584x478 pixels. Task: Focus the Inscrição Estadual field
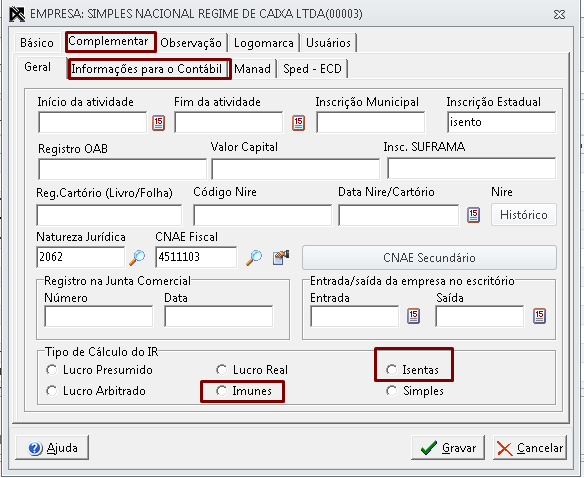[x=501, y=122]
